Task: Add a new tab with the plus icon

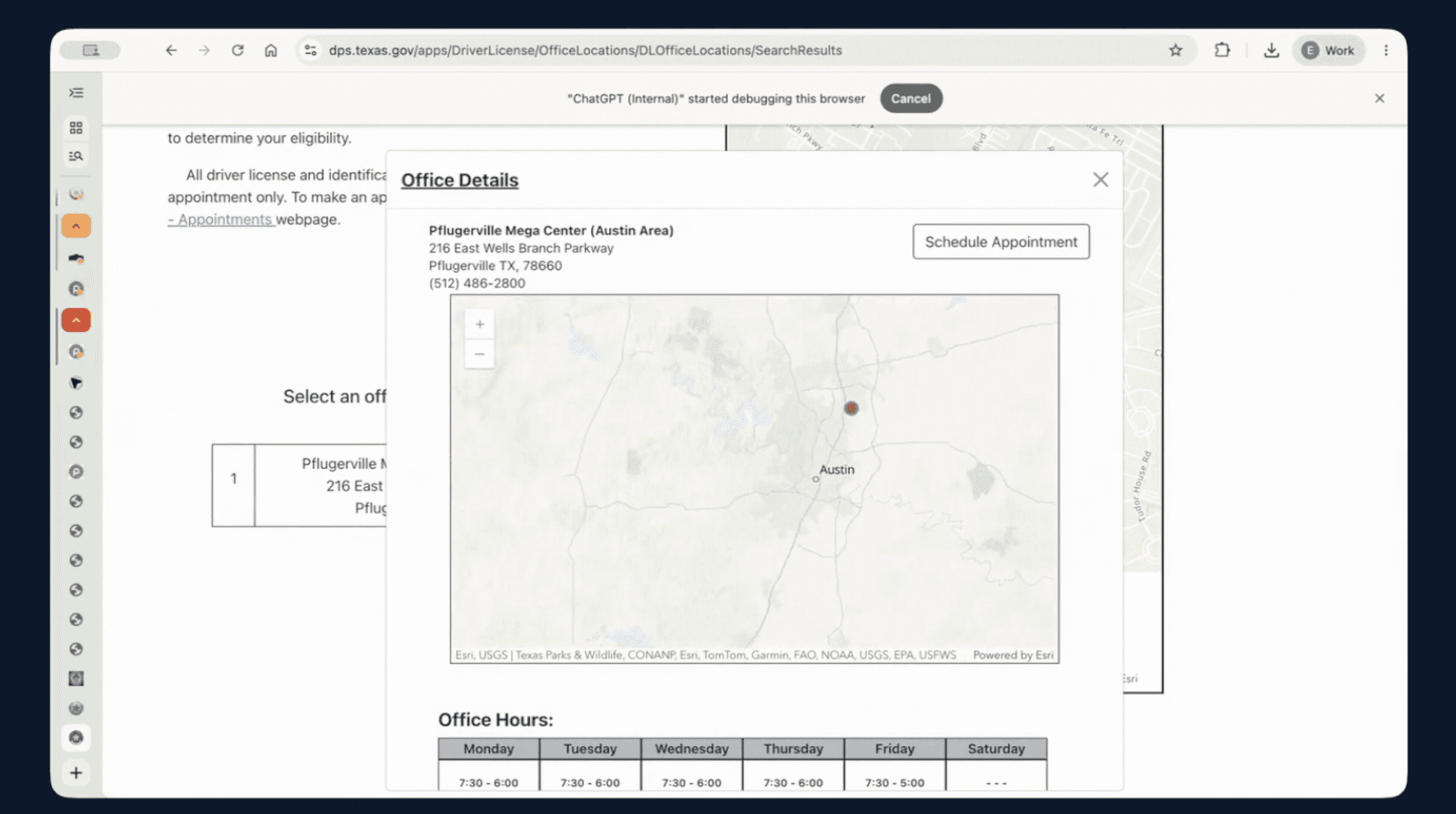Action: point(76,773)
